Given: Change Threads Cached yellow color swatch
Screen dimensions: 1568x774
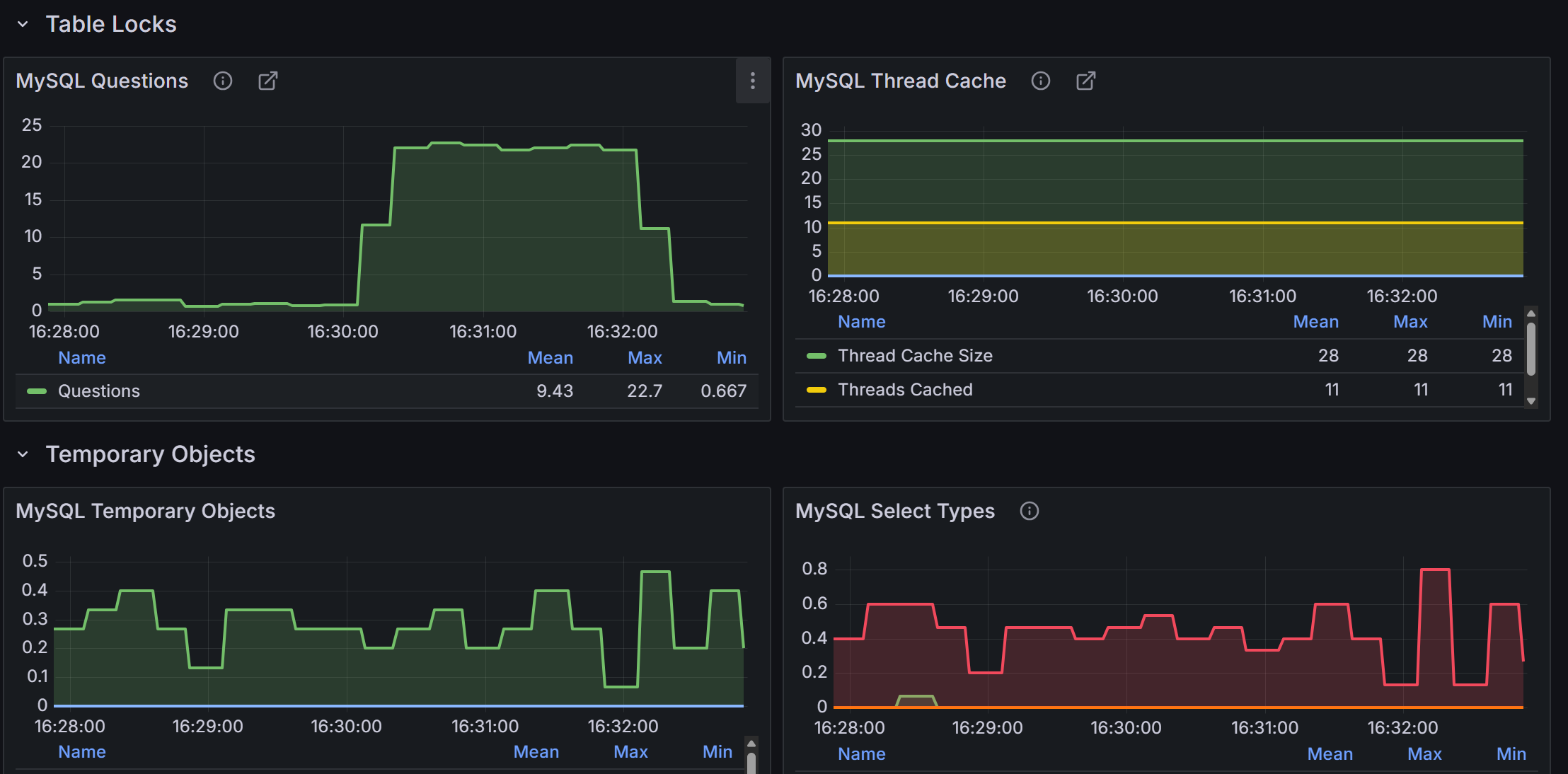Looking at the screenshot, I should click(817, 390).
